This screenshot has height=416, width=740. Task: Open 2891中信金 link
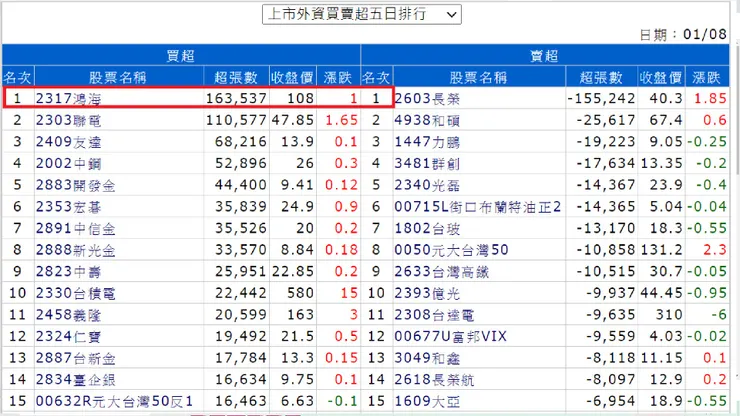pos(76,229)
